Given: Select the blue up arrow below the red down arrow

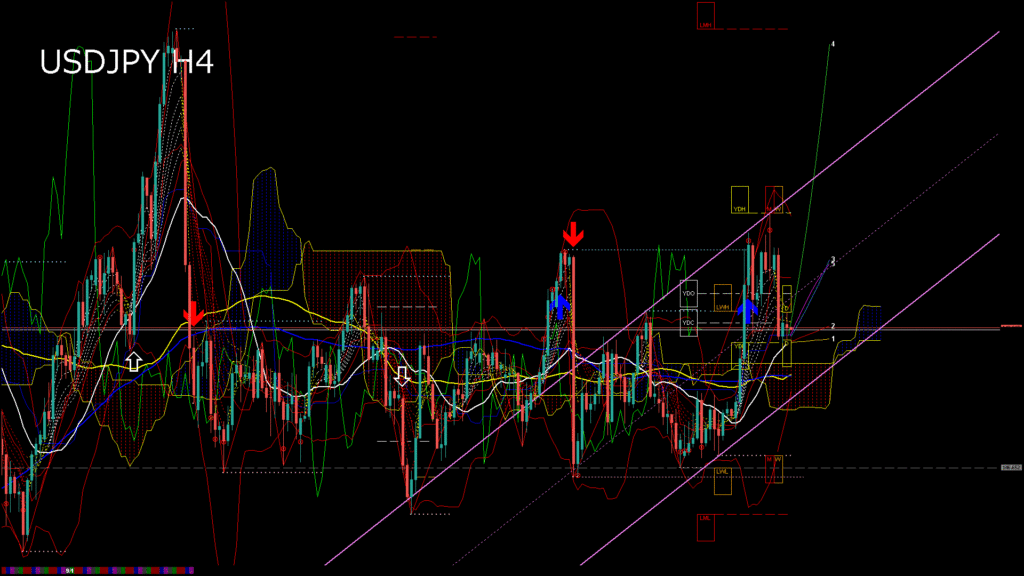Looking at the screenshot, I should pyautogui.click(x=560, y=303).
